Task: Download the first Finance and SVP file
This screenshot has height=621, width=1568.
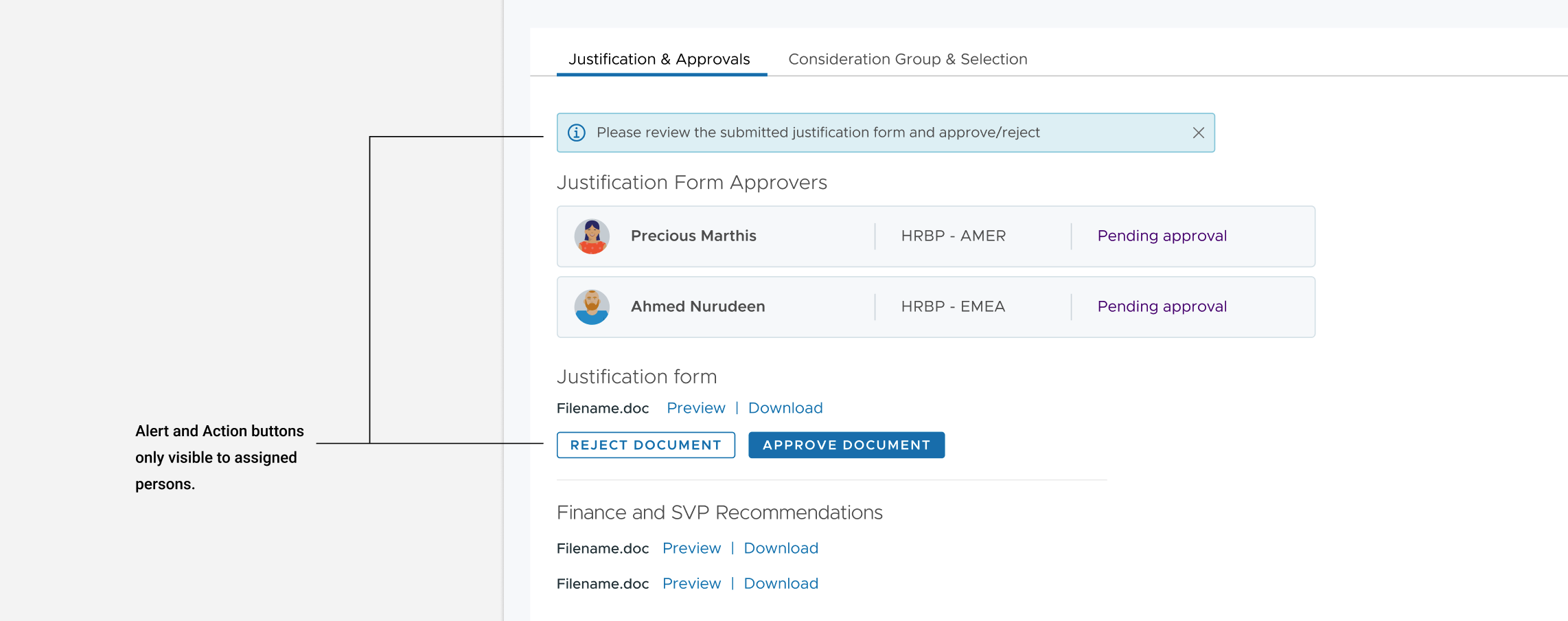Action: [x=781, y=548]
